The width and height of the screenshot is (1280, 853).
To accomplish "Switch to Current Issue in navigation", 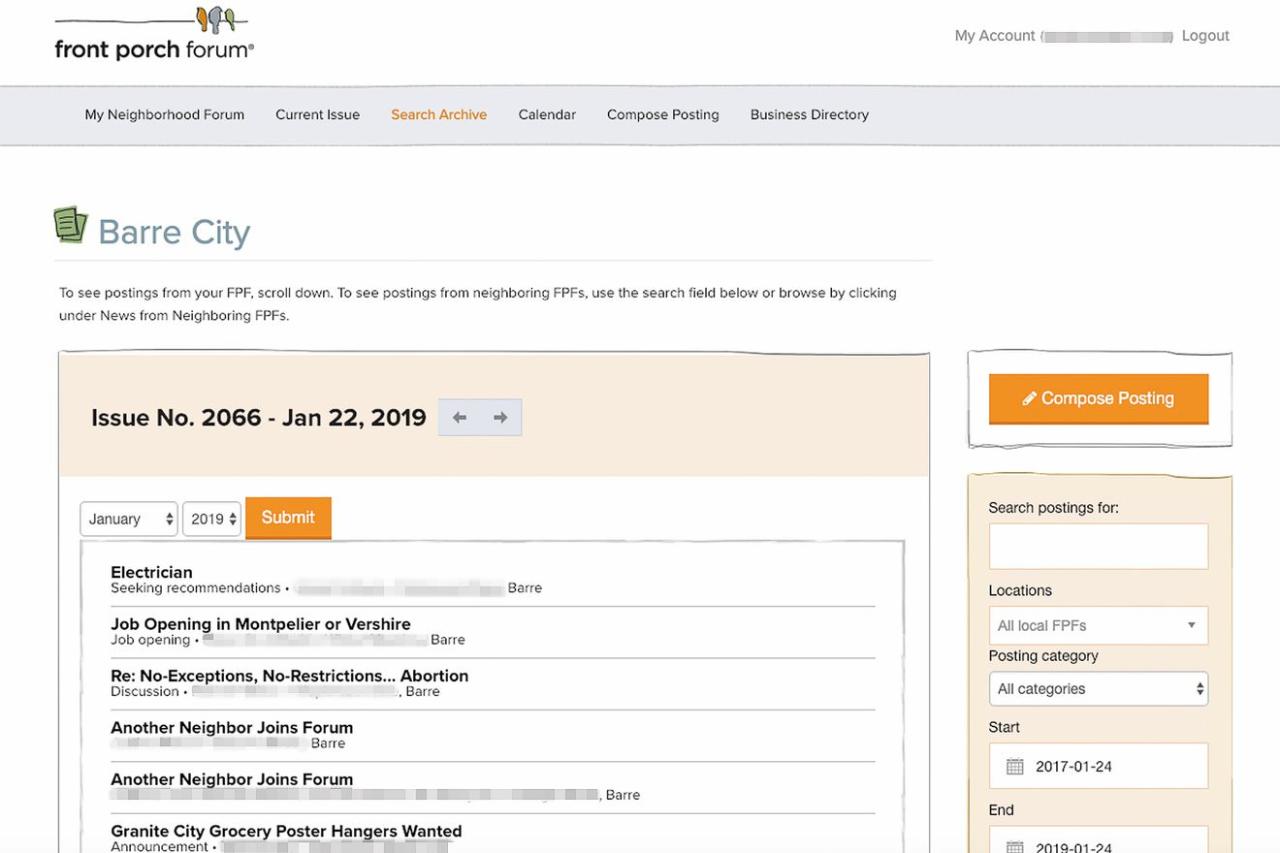I will click(x=317, y=115).
